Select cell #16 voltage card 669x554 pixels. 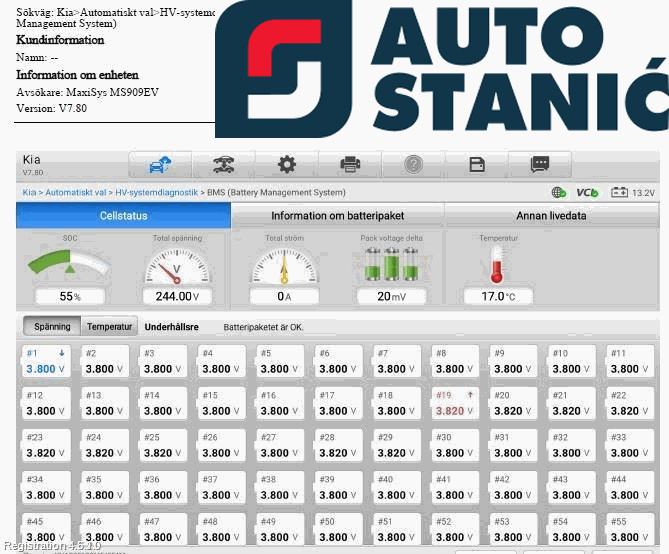279,403
